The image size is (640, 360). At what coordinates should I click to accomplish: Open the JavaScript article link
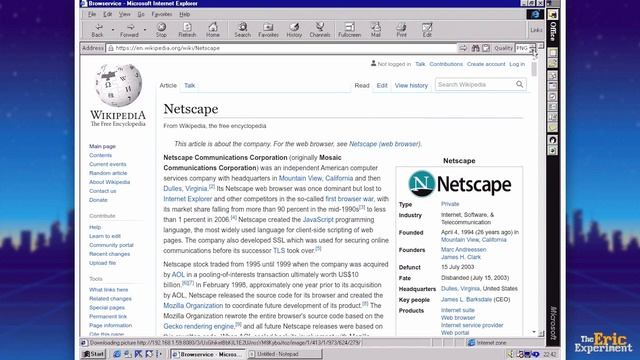318,220
